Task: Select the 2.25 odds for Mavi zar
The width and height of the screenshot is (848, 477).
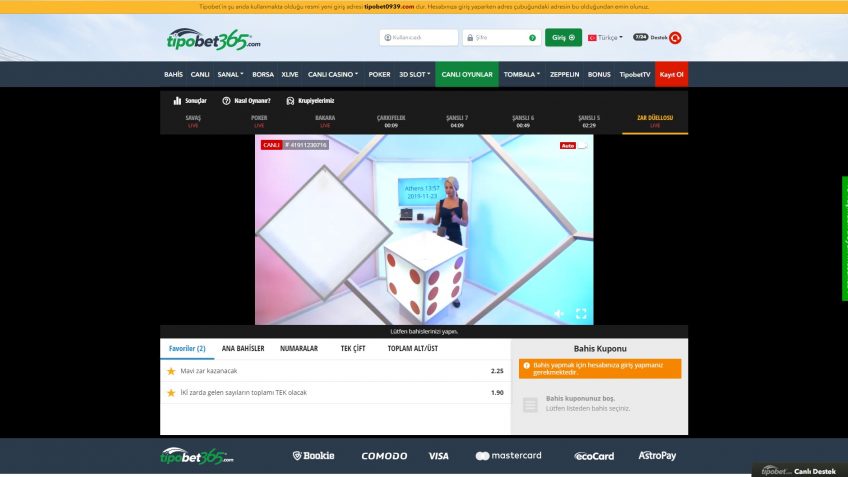Action: 497,371
